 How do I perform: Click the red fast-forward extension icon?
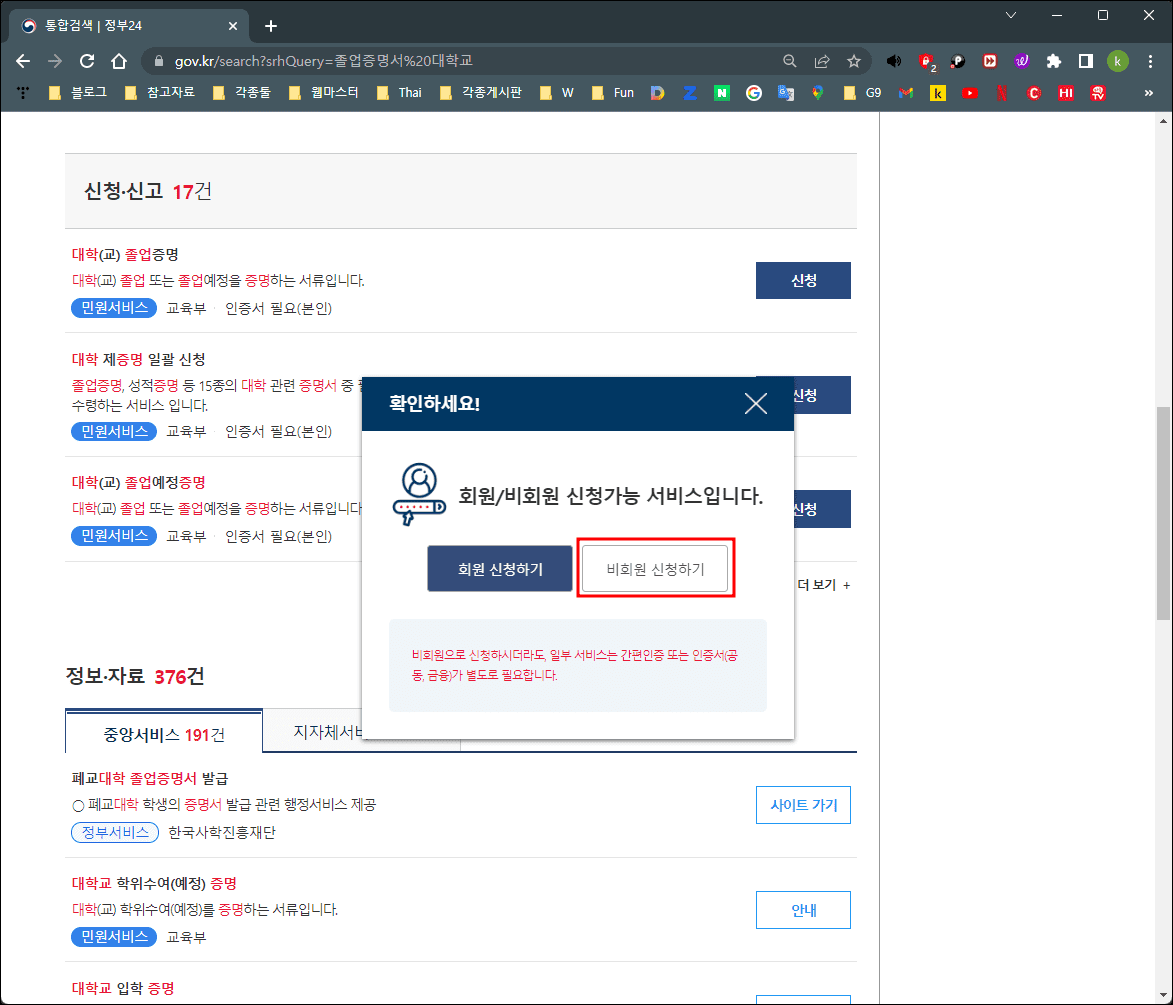point(989,61)
